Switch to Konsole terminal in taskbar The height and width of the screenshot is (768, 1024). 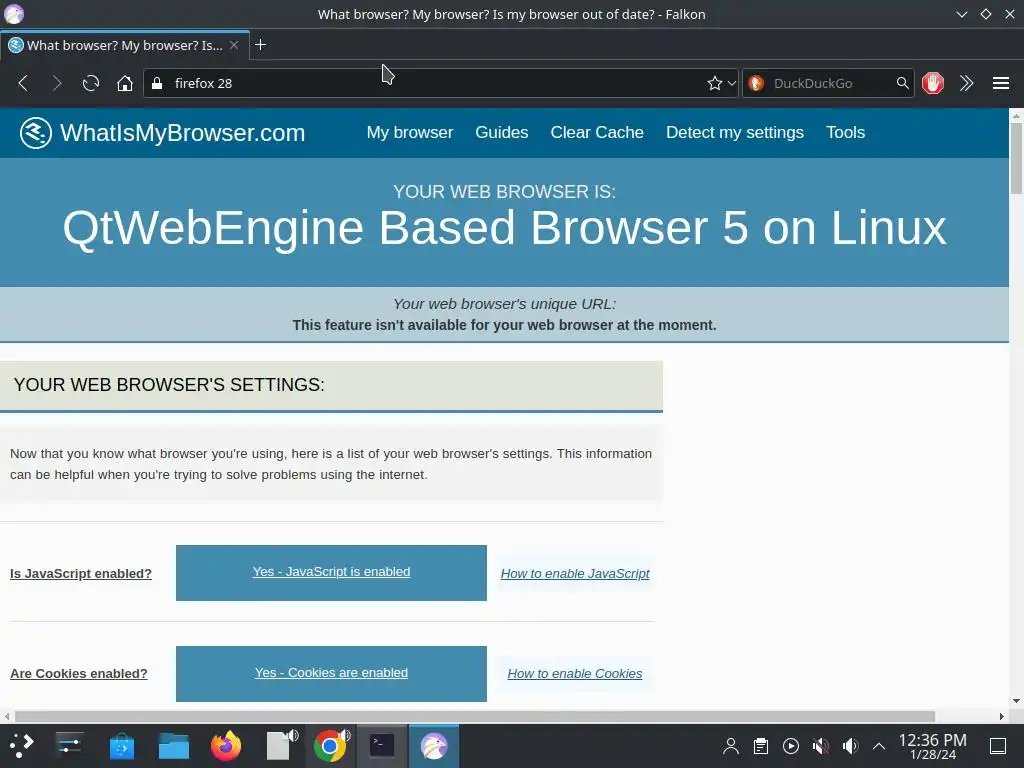click(382, 746)
